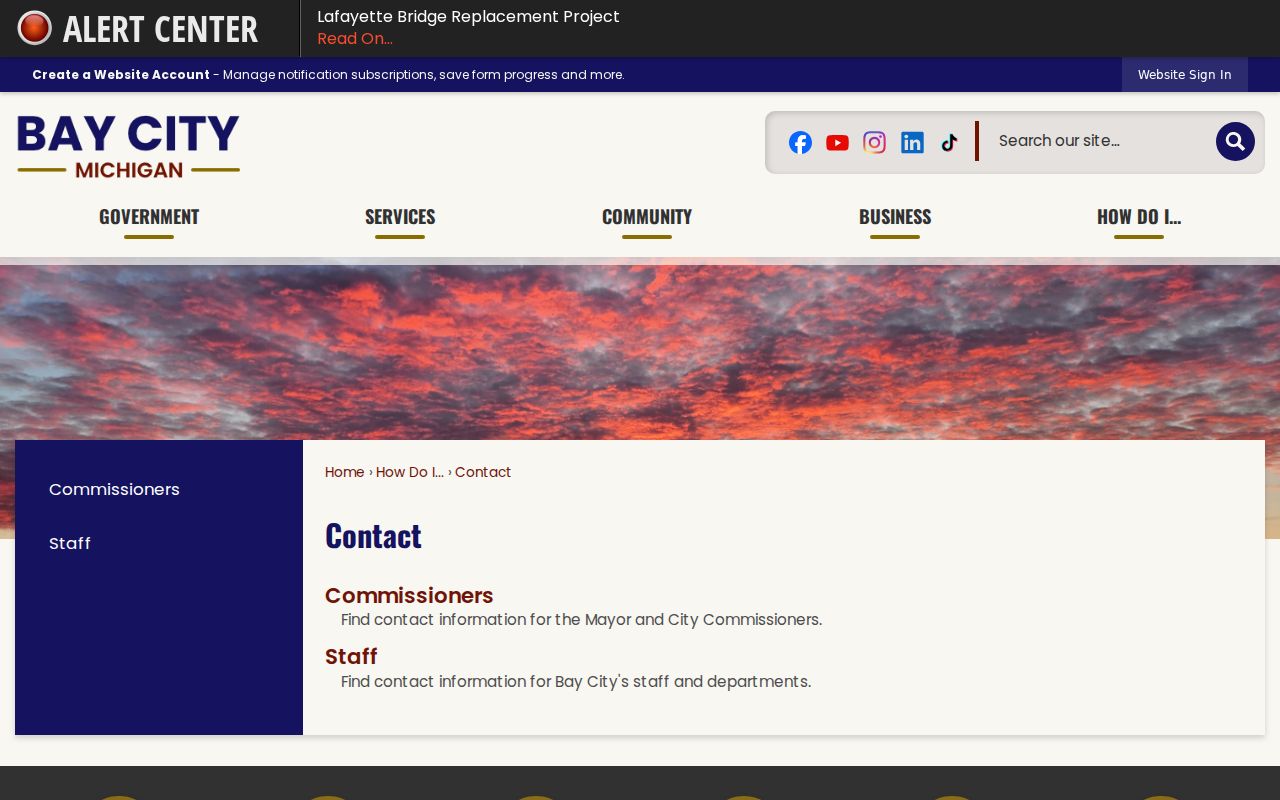
Task: Open the Business menu
Action: coord(895,217)
